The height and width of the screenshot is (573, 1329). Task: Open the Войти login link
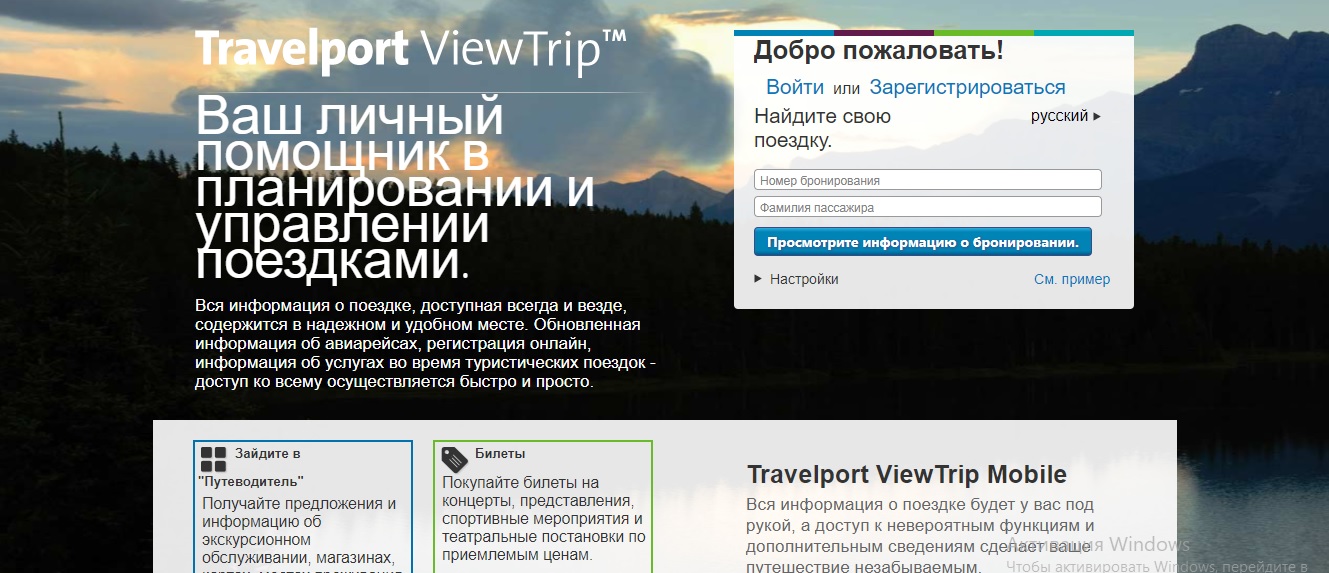(795, 87)
